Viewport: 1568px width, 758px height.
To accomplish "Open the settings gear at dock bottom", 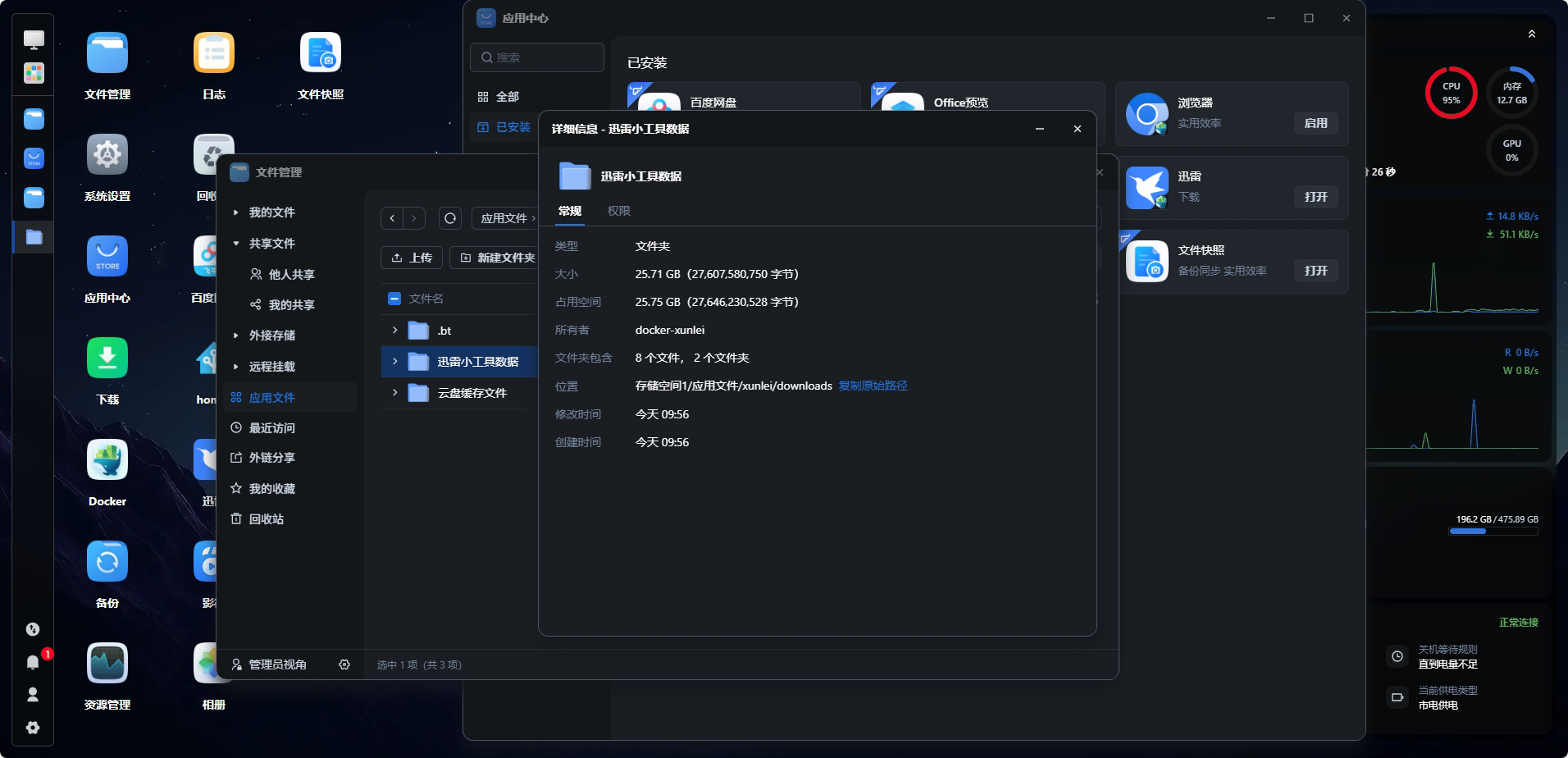I will pos(33,728).
